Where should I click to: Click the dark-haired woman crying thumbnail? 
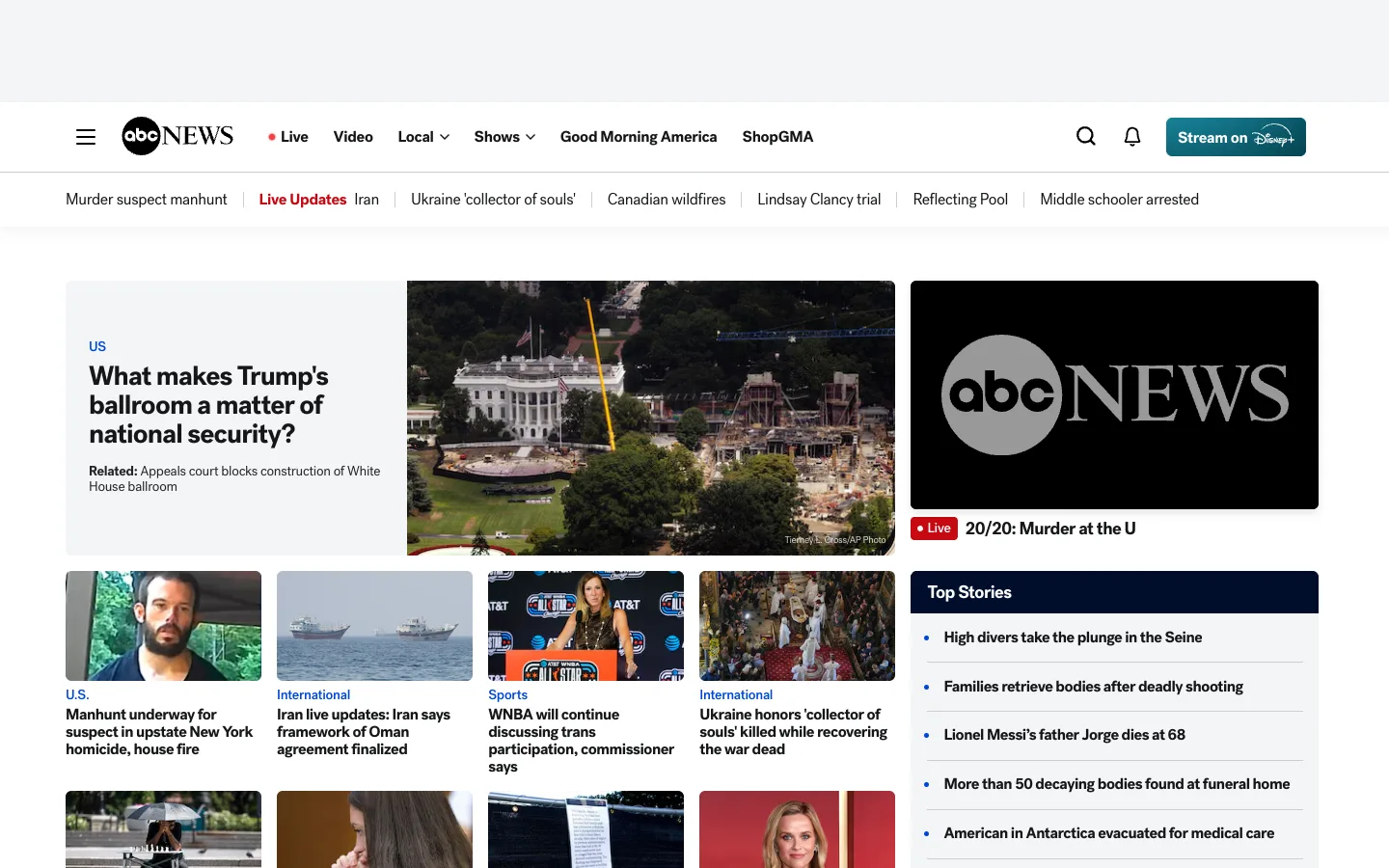click(374, 829)
